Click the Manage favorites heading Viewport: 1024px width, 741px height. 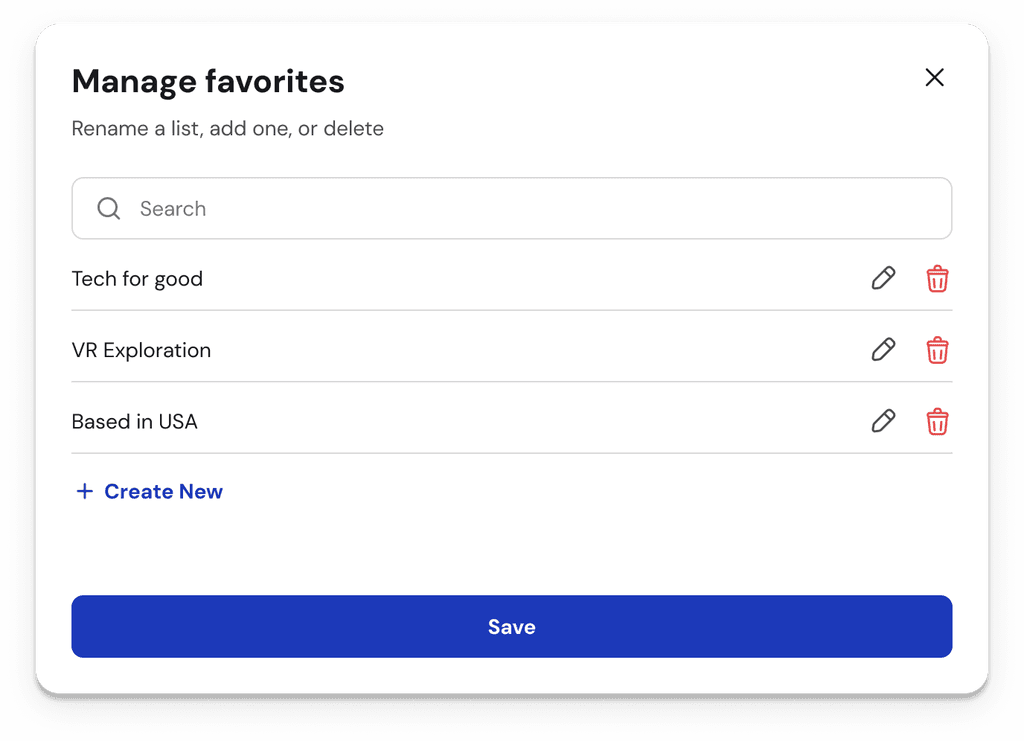coord(208,81)
